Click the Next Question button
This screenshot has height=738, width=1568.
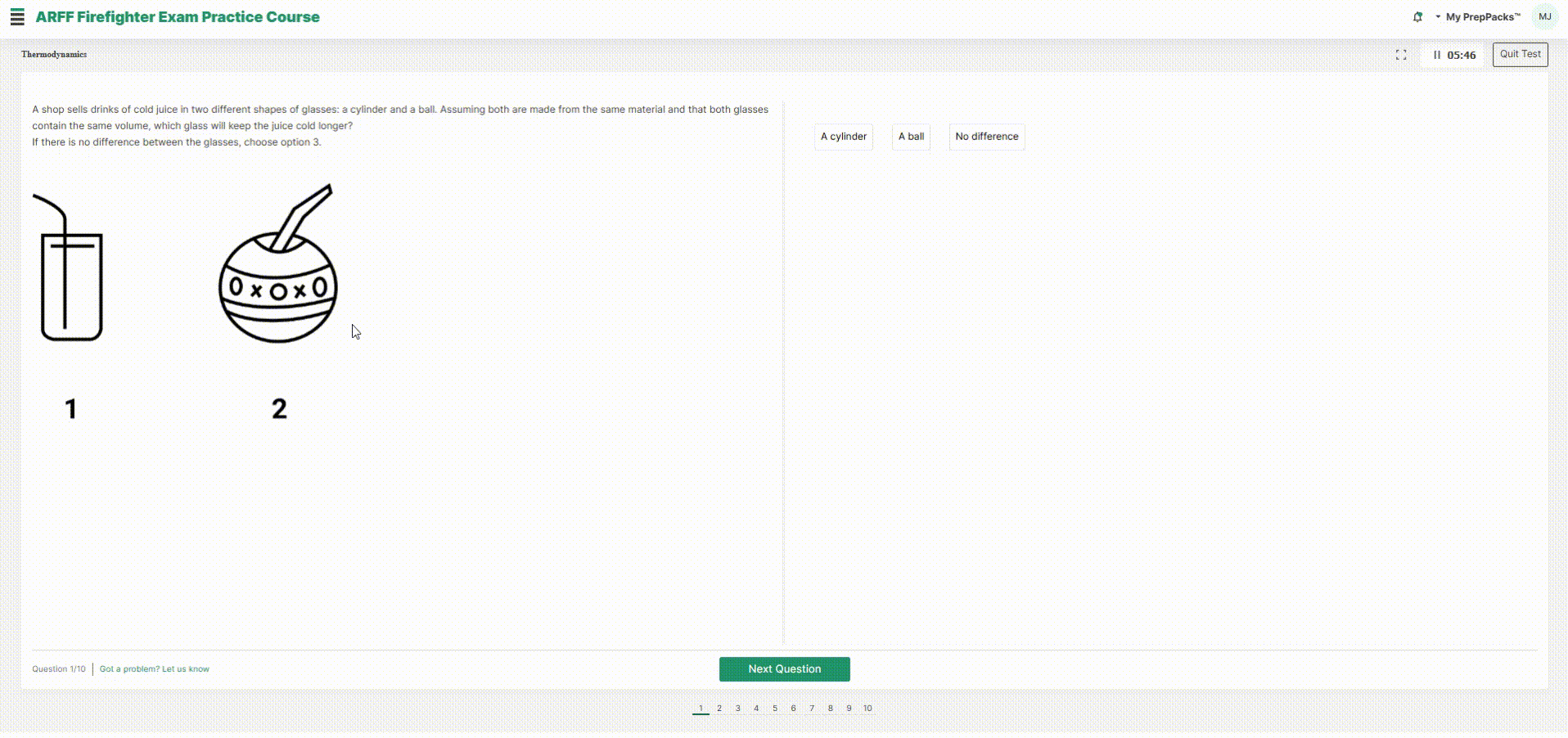pyautogui.click(x=784, y=669)
